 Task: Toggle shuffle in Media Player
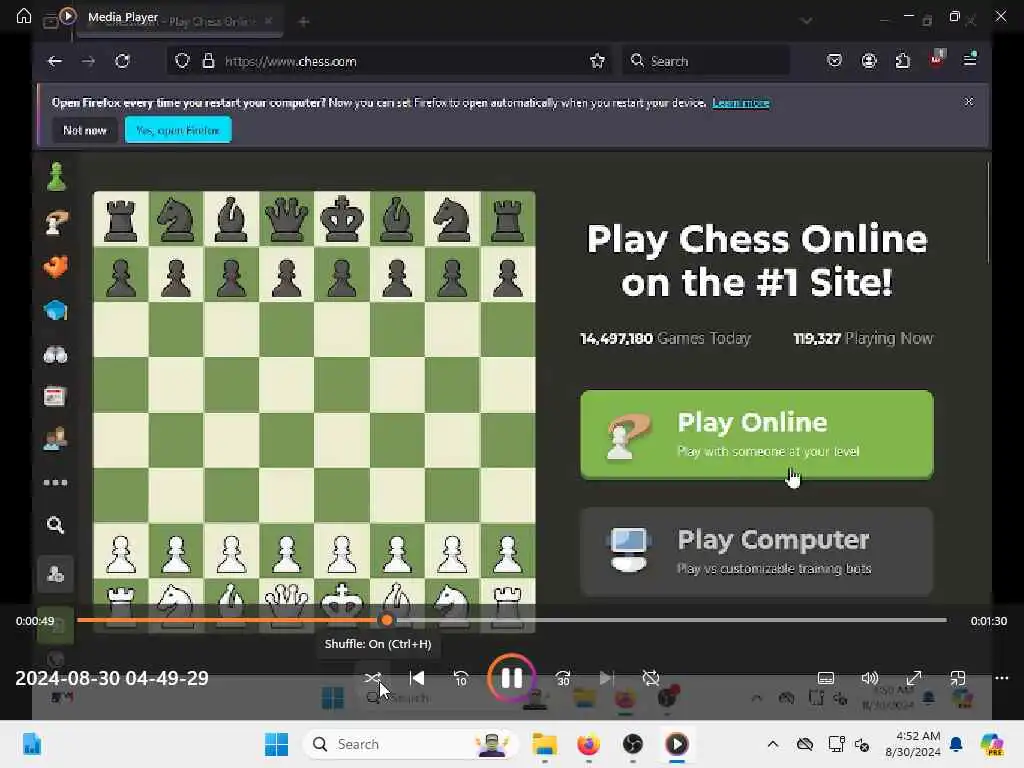coord(373,679)
